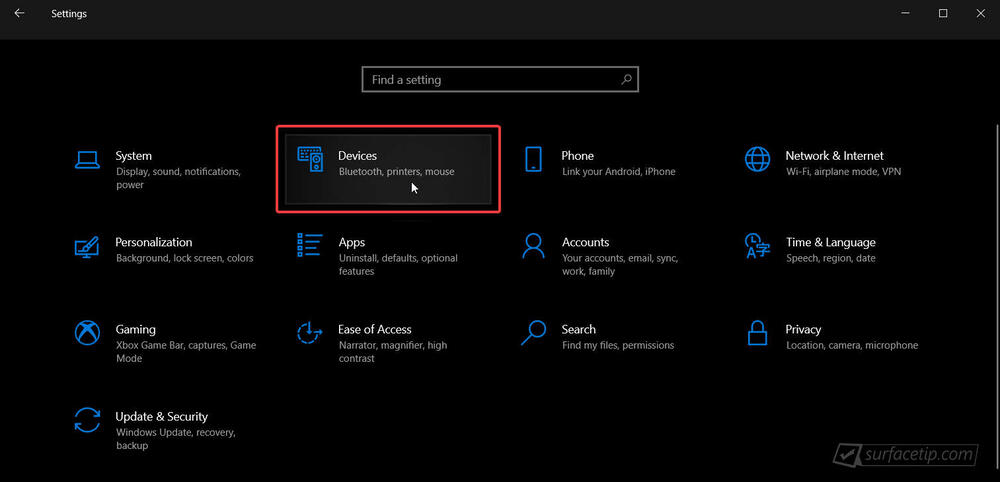Click 'Location, camera, microphone' description
The image size is (1000, 482).
point(851,345)
